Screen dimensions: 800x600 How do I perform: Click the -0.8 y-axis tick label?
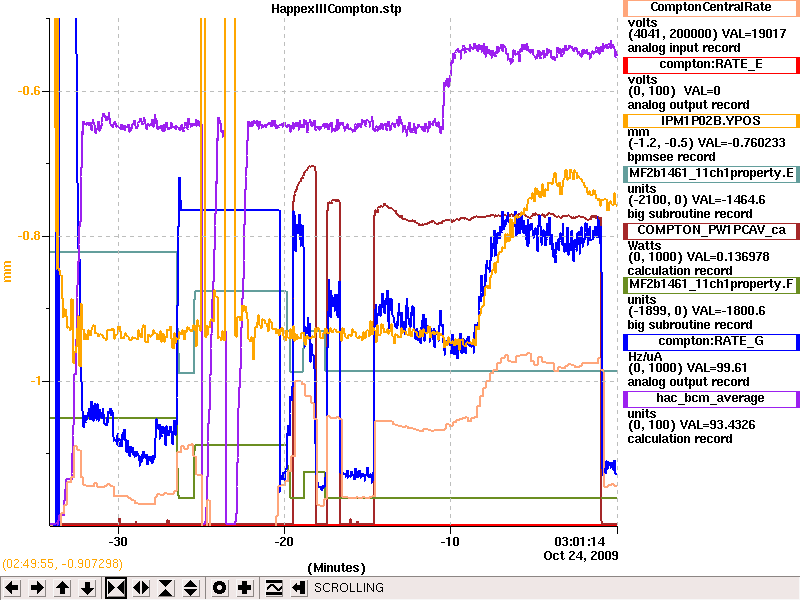click(29, 236)
